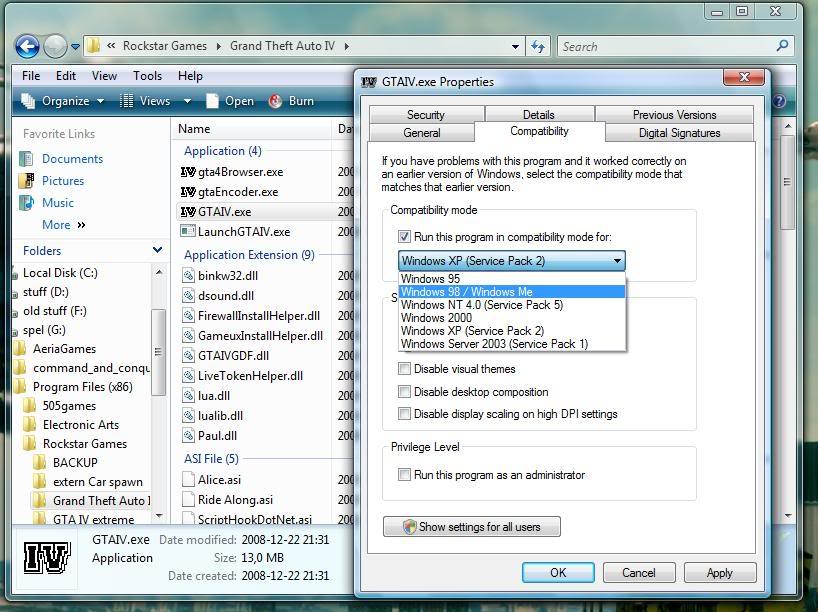
Task: Click Show settings for all users button
Action: point(471,527)
